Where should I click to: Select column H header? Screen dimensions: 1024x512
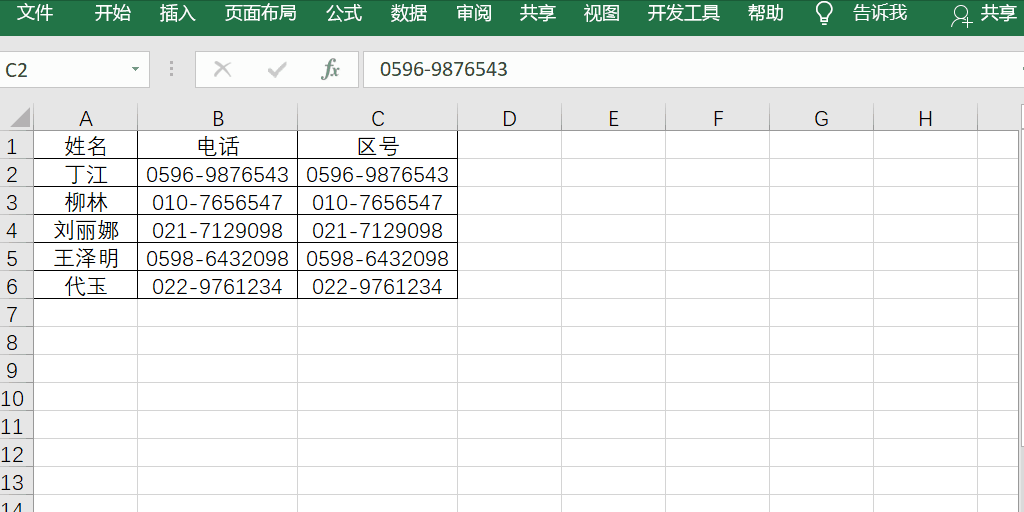pyautogui.click(x=925, y=118)
